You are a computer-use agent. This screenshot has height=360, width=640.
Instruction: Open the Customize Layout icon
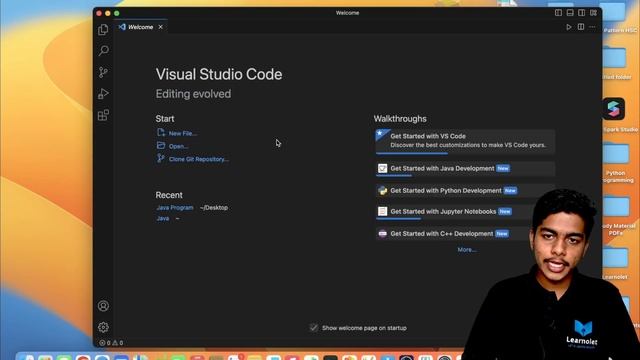[593, 13]
